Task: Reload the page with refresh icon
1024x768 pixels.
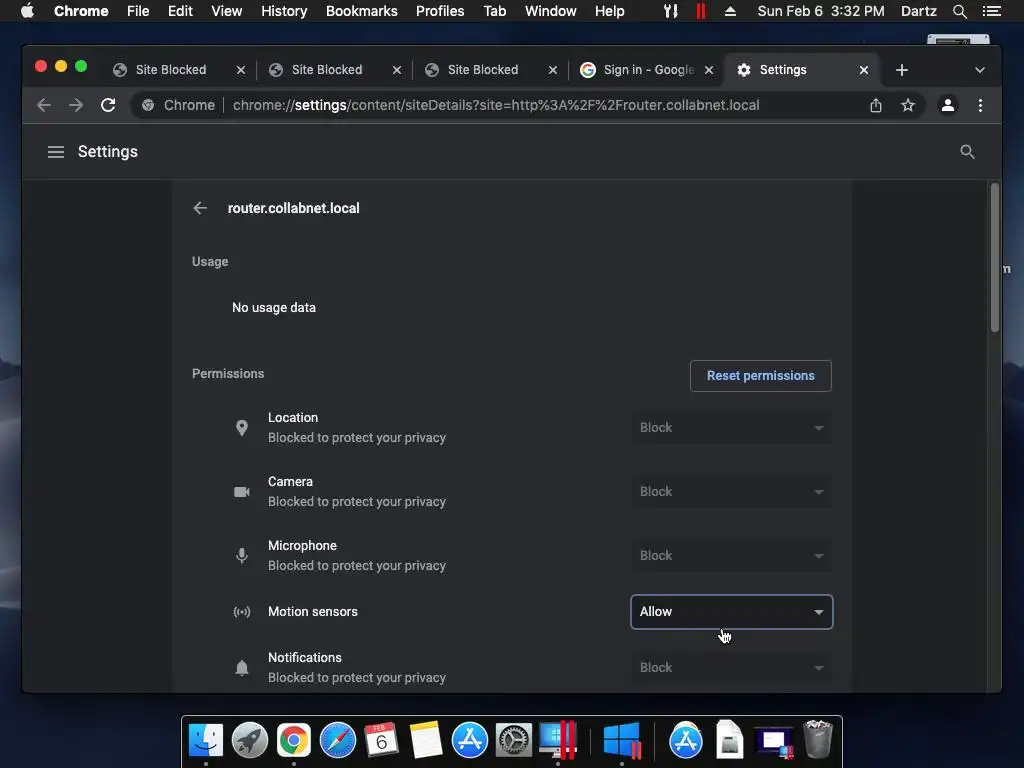Action: [108, 105]
